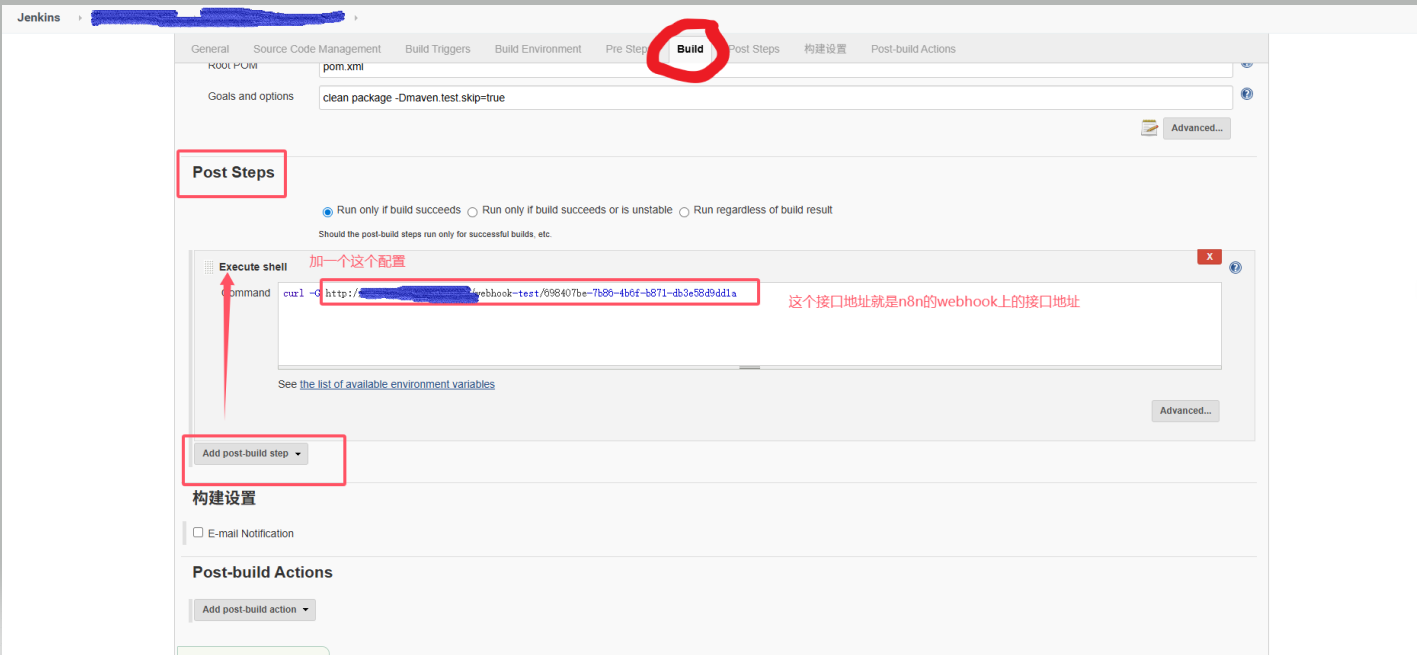Image resolution: width=1417 pixels, height=655 pixels.
Task: Focus the Goals and options field
Action: (x=776, y=97)
